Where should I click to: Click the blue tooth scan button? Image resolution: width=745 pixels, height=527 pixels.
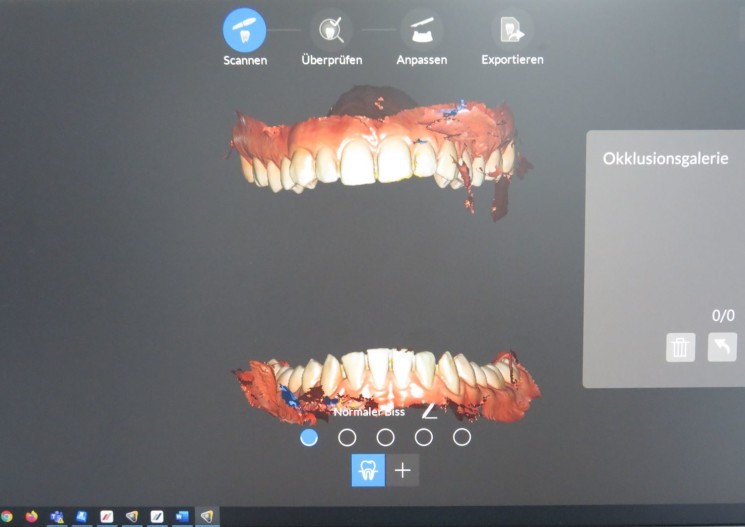point(368,470)
